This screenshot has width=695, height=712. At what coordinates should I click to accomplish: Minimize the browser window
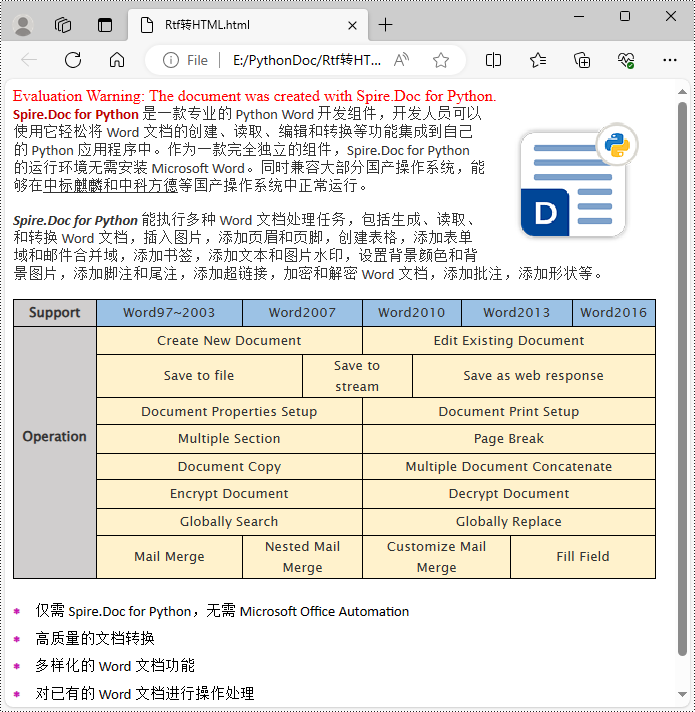tap(579, 16)
